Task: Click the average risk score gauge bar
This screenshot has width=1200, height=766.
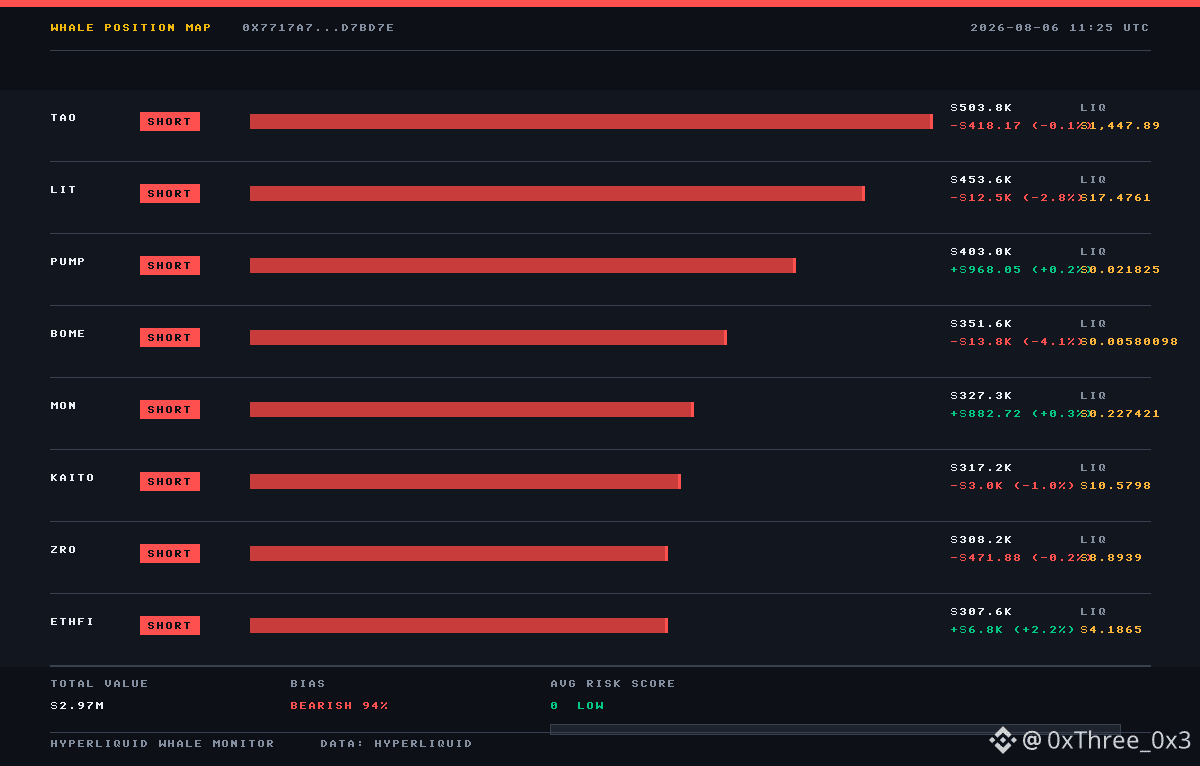Action: tap(835, 729)
